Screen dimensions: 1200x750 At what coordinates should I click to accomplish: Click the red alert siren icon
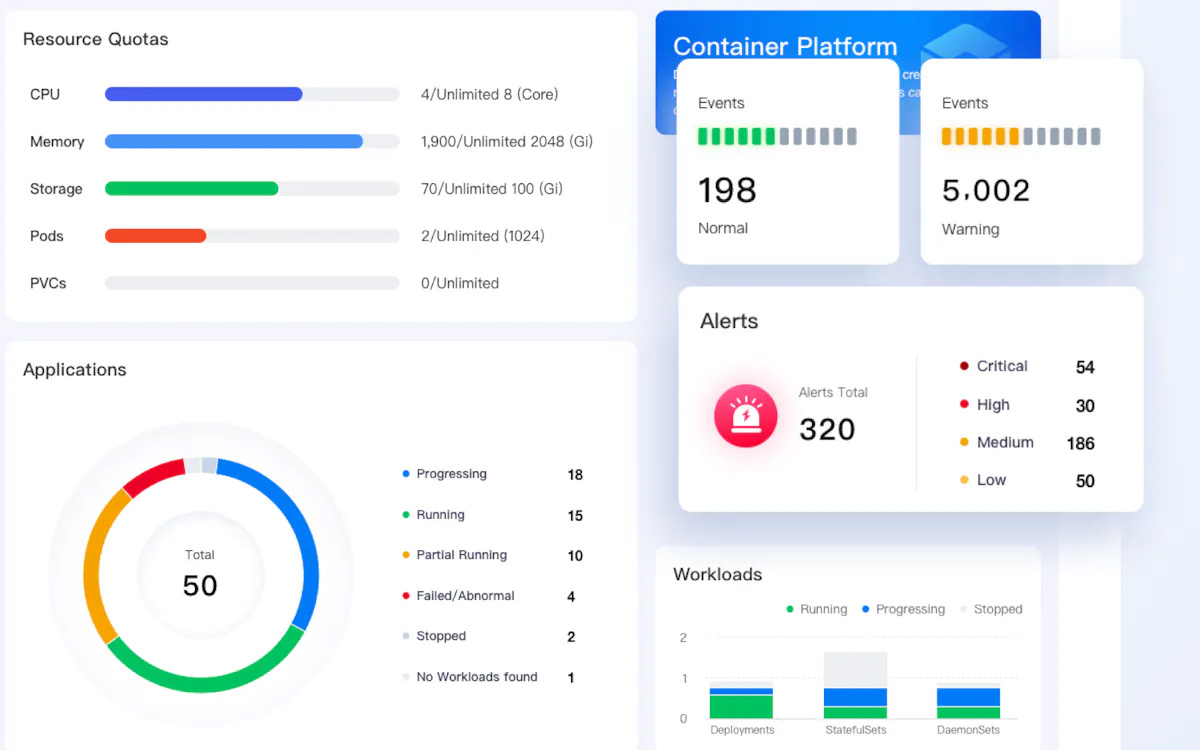745,415
